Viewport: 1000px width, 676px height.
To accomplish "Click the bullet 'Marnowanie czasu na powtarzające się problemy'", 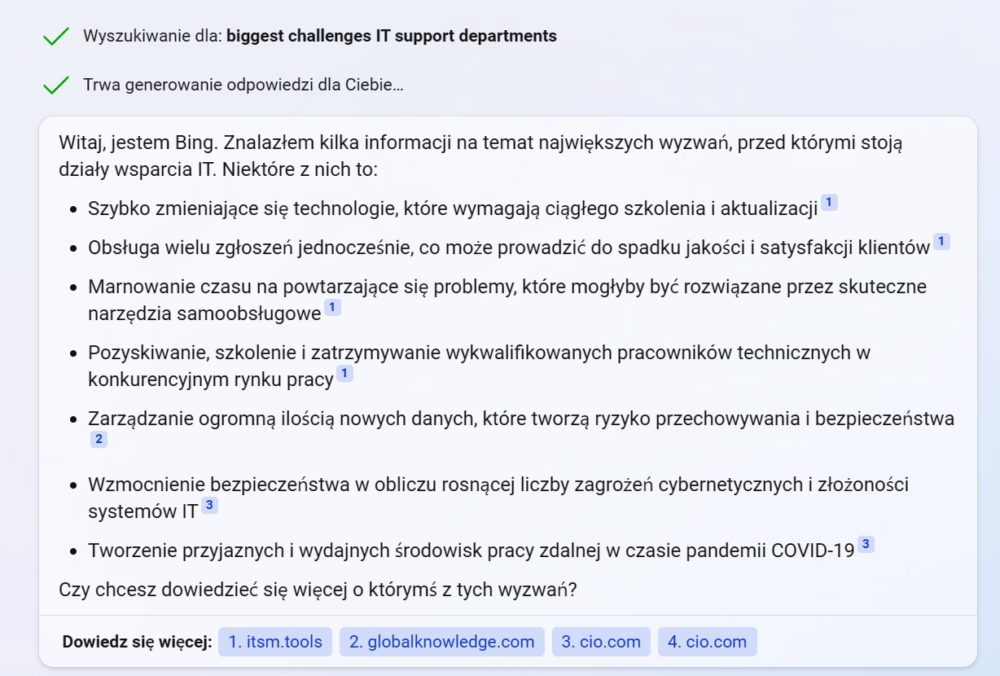I will pyautogui.click(x=507, y=300).
